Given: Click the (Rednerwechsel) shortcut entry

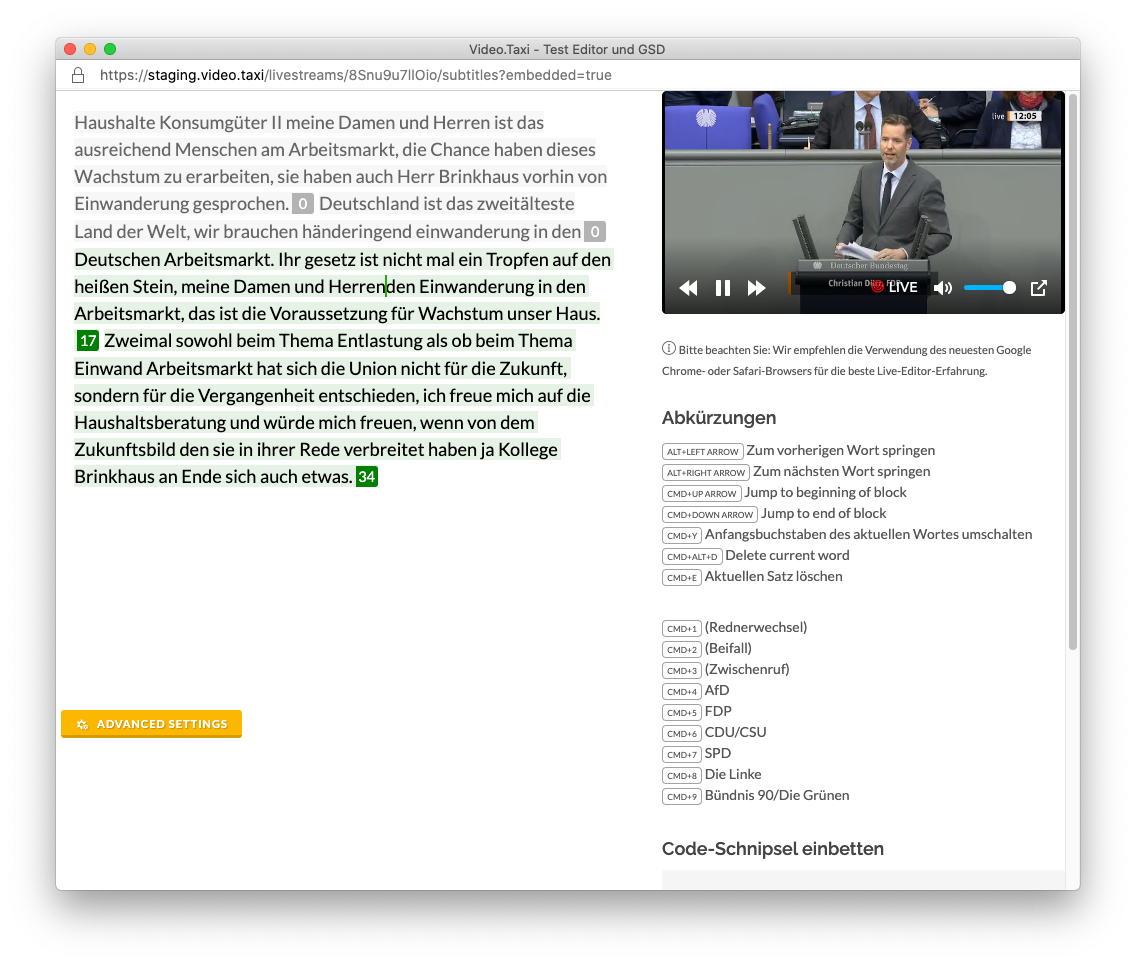Looking at the screenshot, I should 756,627.
